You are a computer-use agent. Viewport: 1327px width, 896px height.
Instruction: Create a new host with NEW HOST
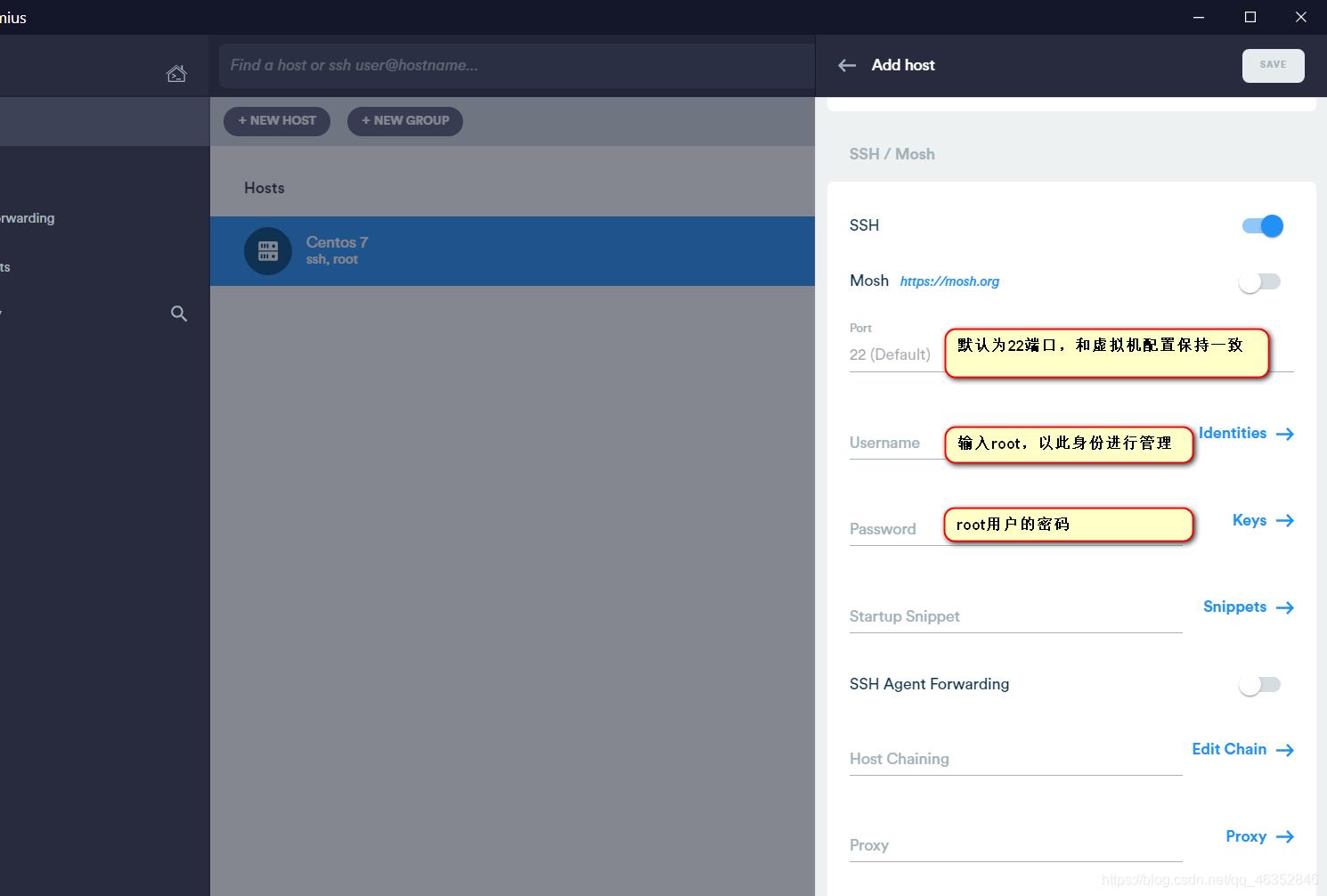(277, 121)
